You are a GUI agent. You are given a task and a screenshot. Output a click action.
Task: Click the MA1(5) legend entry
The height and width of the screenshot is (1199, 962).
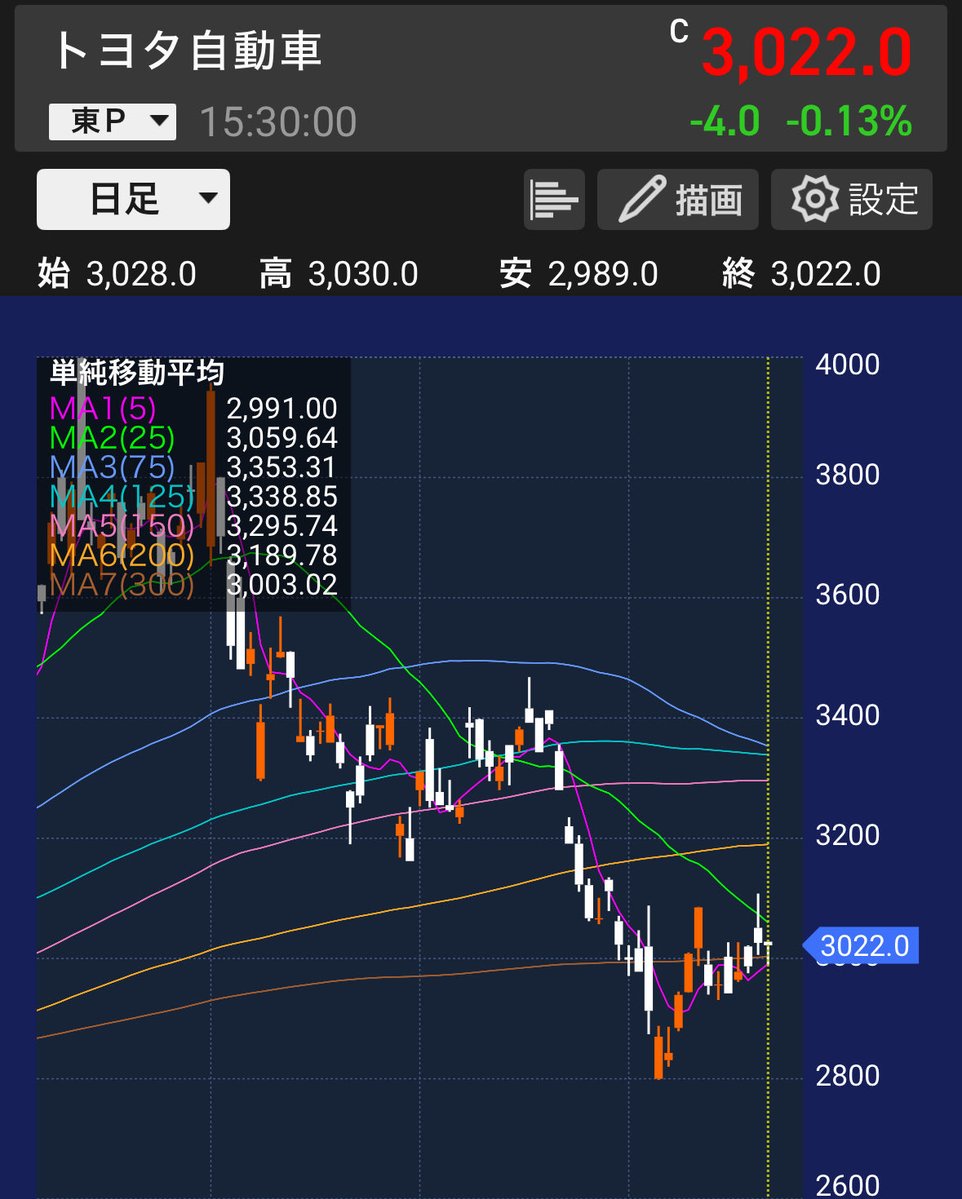[x=102, y=408]
